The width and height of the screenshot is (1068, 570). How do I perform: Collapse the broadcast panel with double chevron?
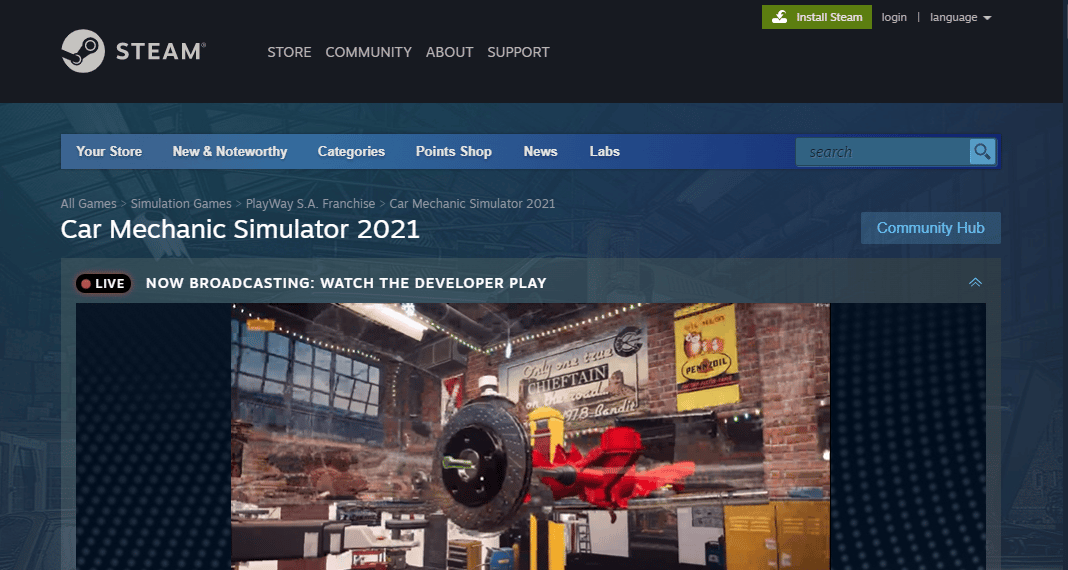pyautogui.click(x=975, y=283)
